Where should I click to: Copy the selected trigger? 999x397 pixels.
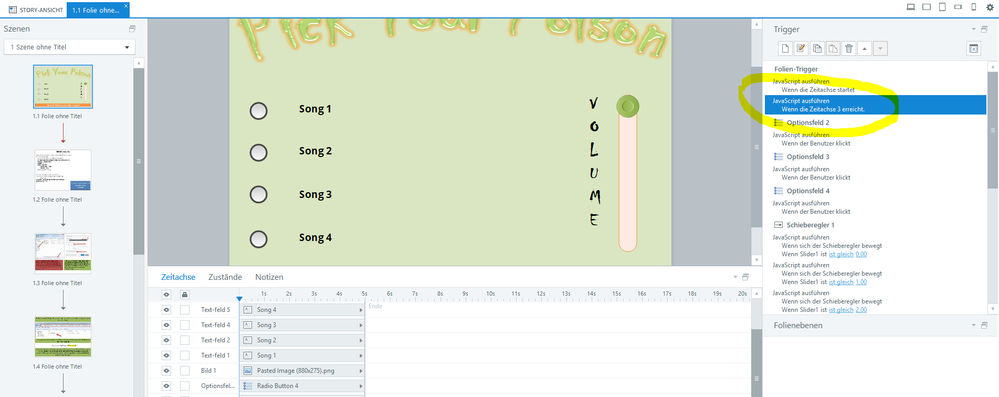click(817, 48)
